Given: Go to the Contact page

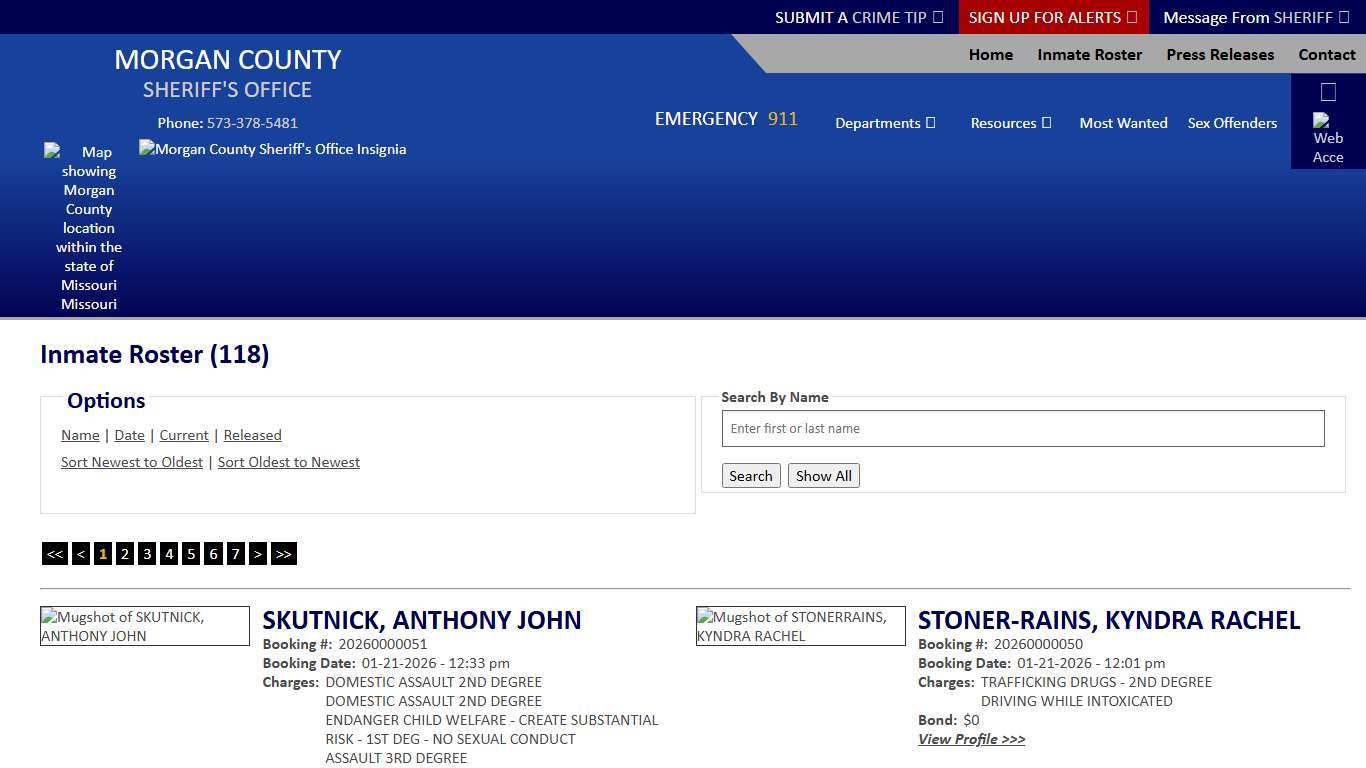Looking at the screenshot, I should click(x=1327, y=55).
